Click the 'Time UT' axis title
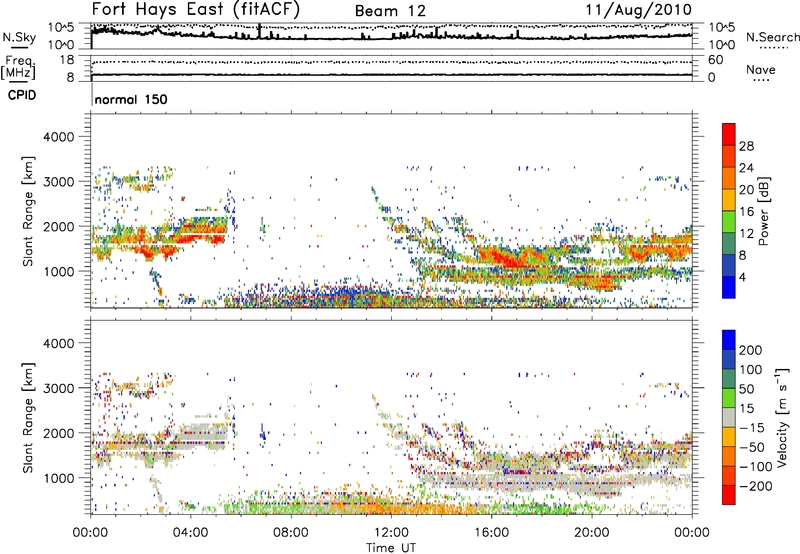This screenshot has height=554, width=800. 391,547
